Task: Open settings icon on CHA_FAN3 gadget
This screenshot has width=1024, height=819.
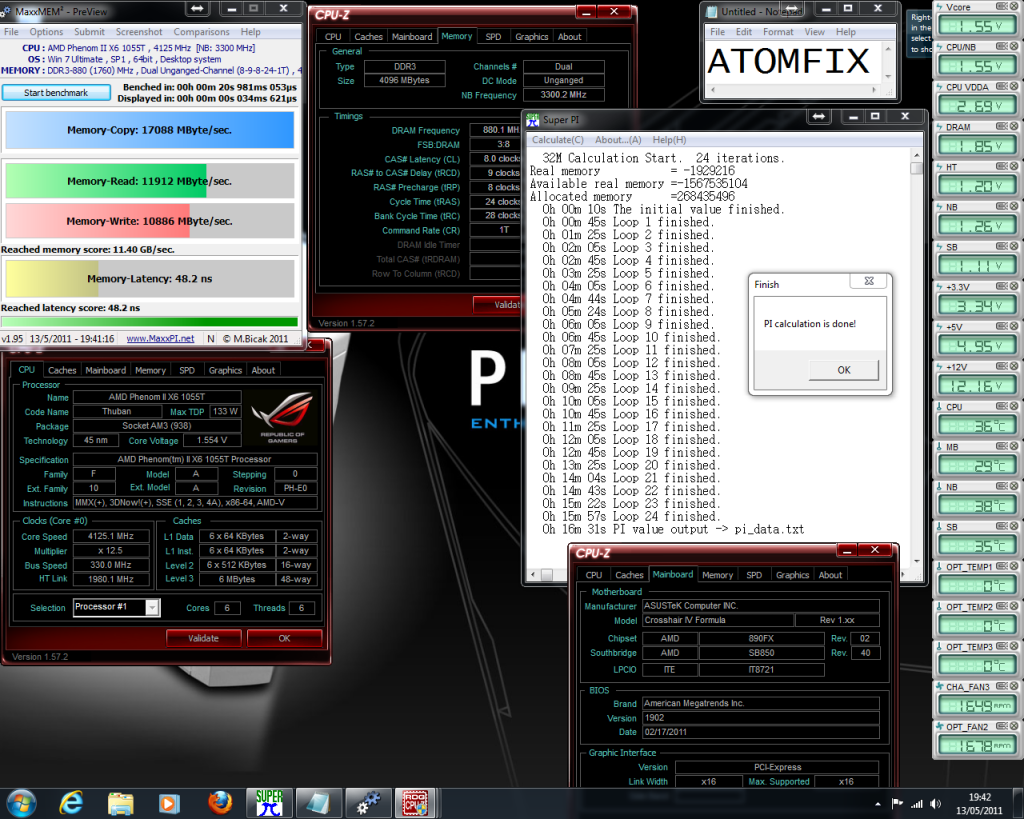Action: click(1002, 686)
